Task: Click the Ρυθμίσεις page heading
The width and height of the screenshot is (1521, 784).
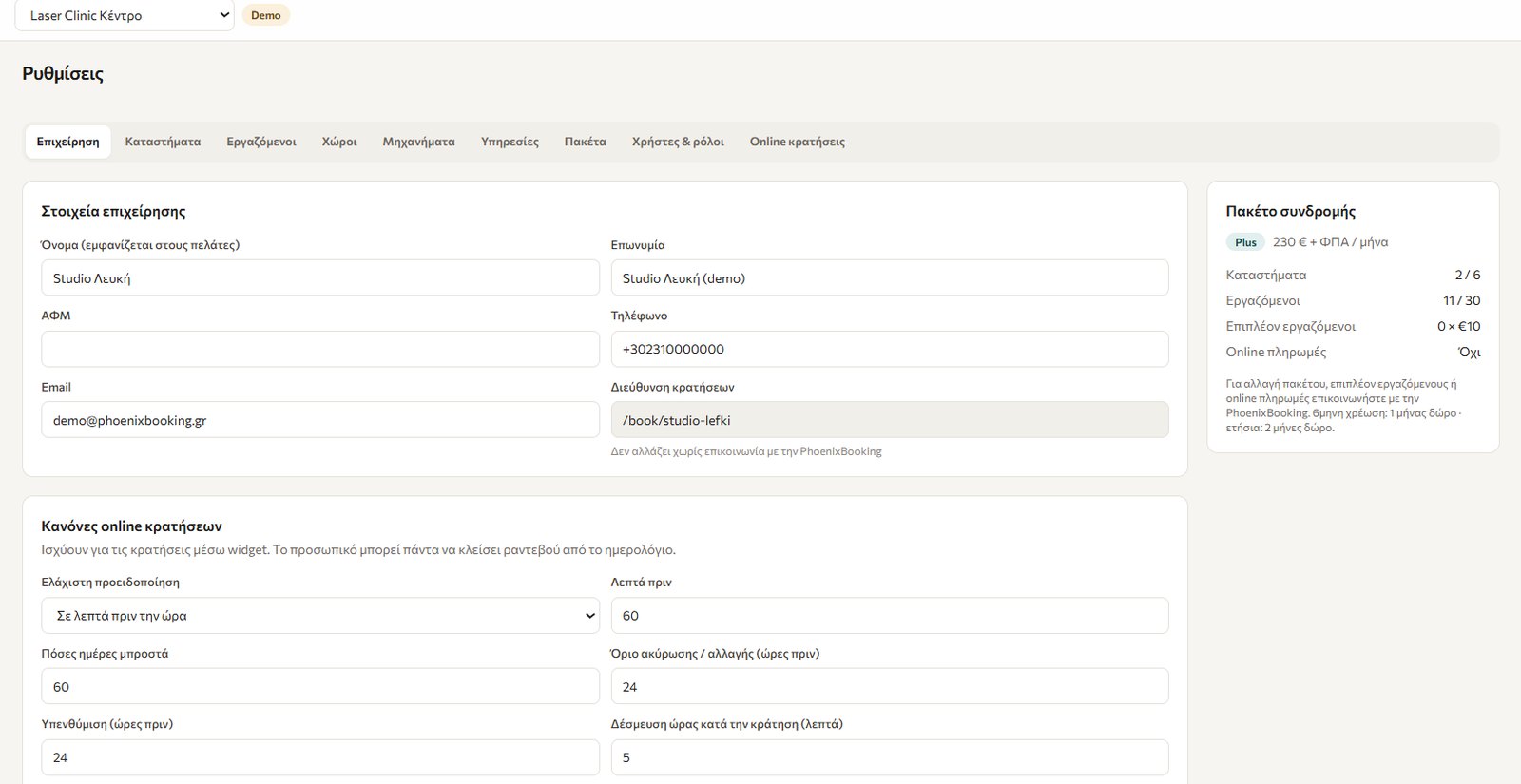Action: [63, 74]
